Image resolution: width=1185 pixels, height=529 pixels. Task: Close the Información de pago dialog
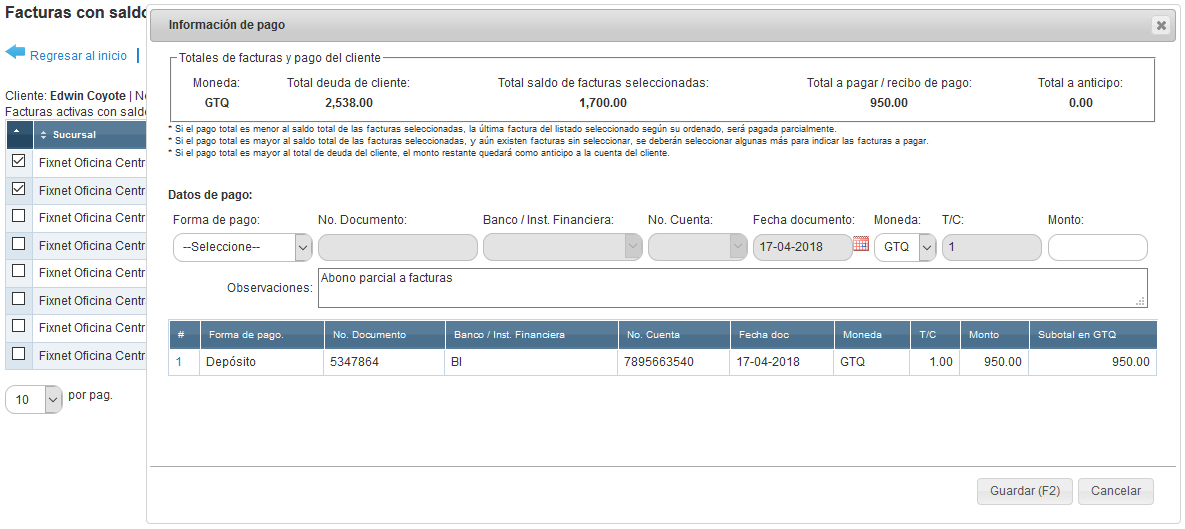click(1160, 26)
